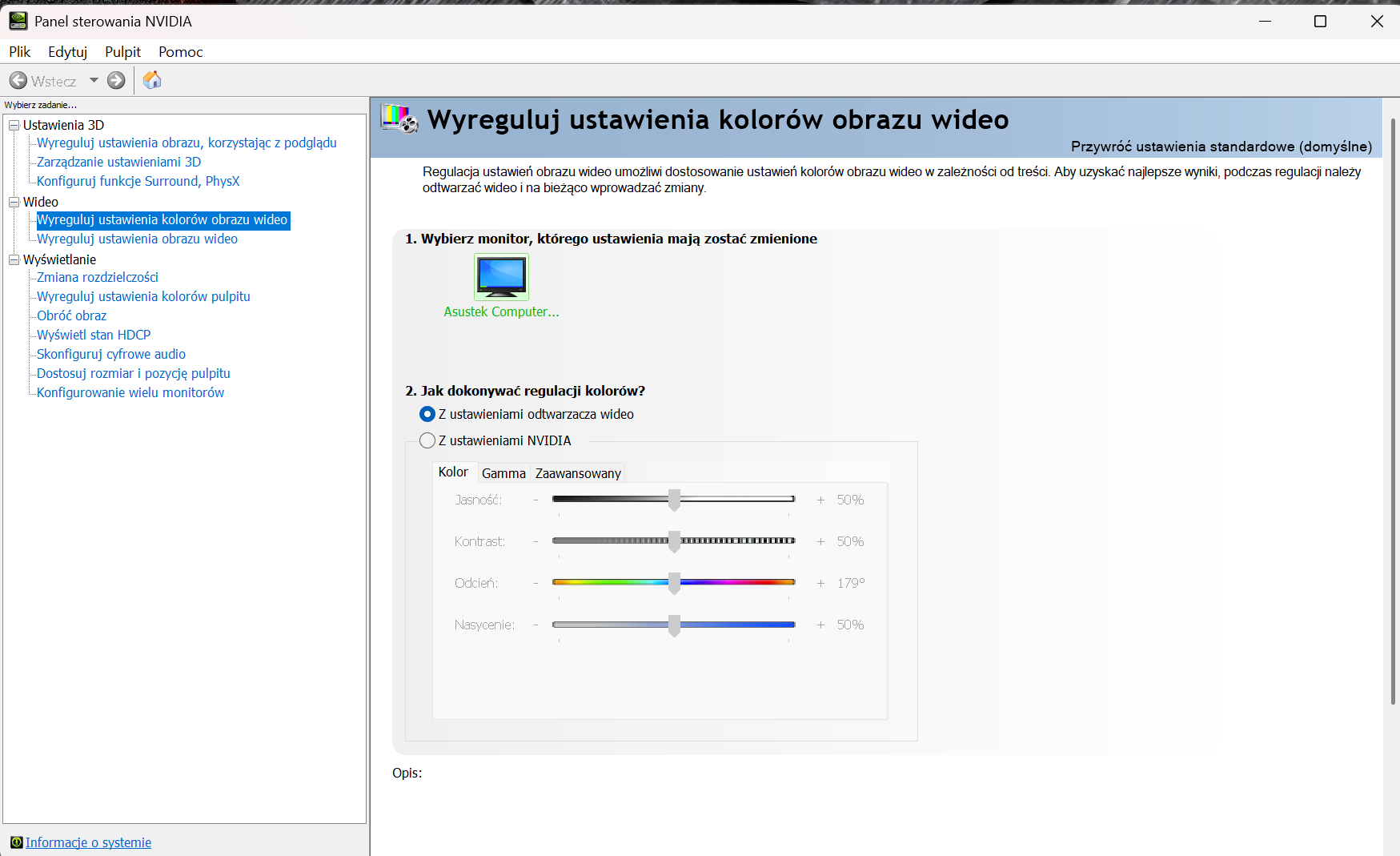The image size is (1400, 856).
Task: Collapse the Wideo tree section
Action: point(14,202)
